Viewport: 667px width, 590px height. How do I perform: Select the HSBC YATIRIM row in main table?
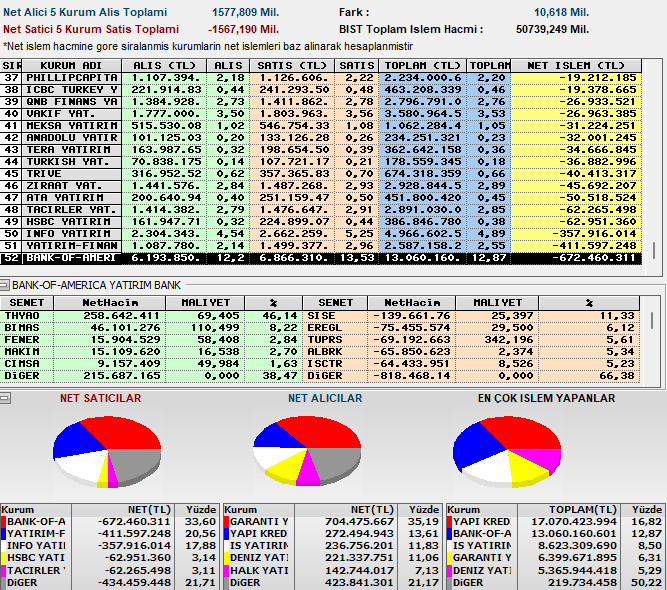coord(321,222)
